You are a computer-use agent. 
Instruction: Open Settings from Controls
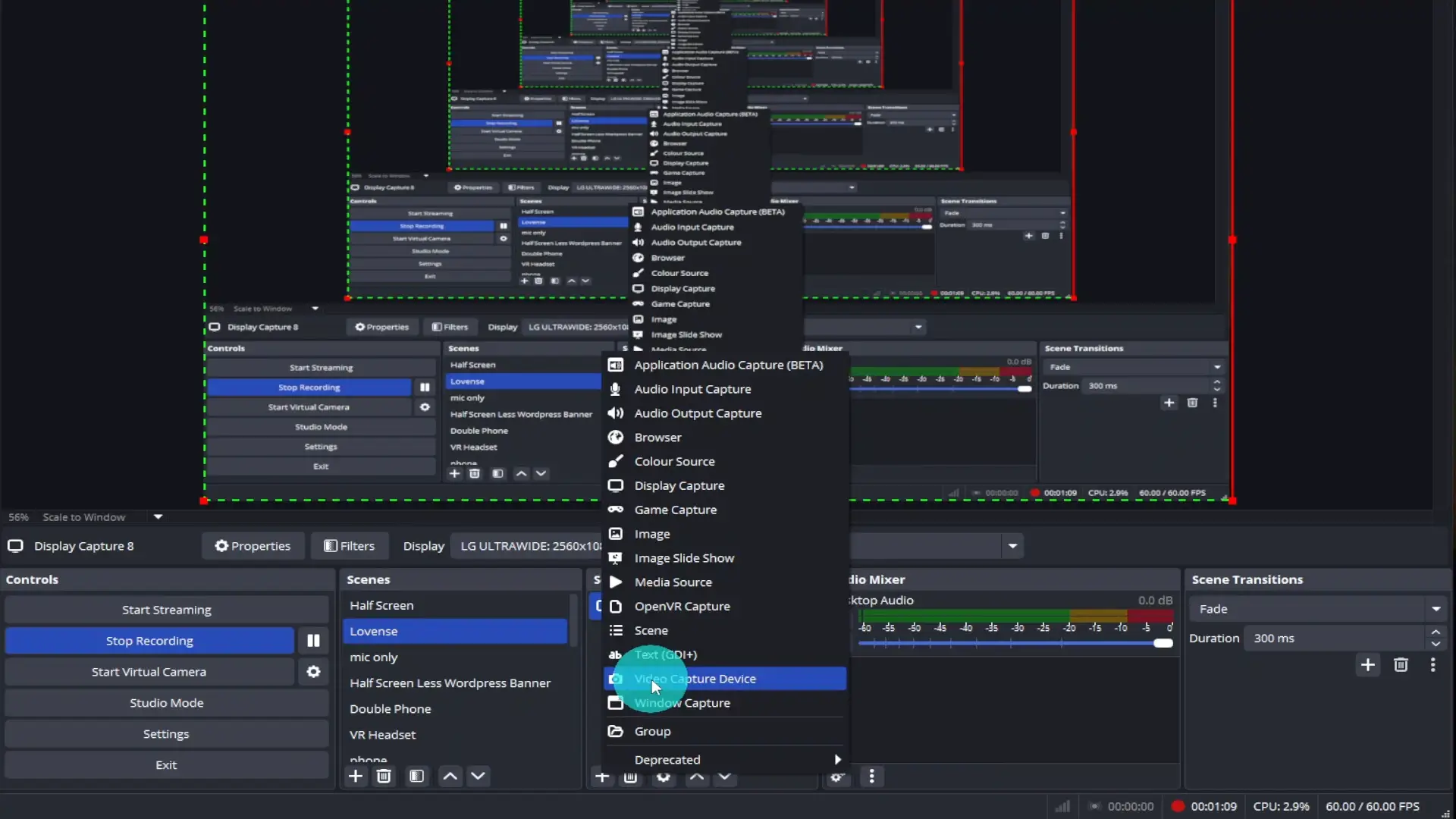click(167, 734)
